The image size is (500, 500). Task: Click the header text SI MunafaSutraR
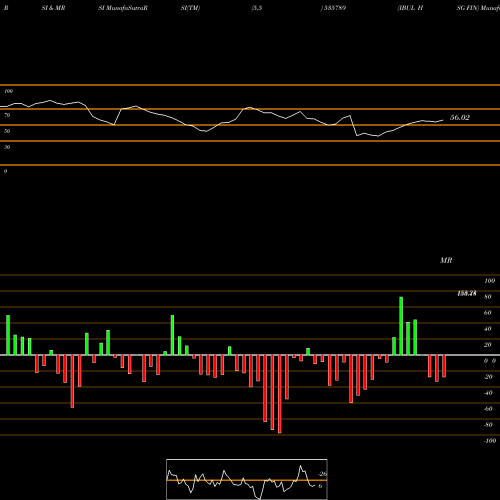(123, 8)
